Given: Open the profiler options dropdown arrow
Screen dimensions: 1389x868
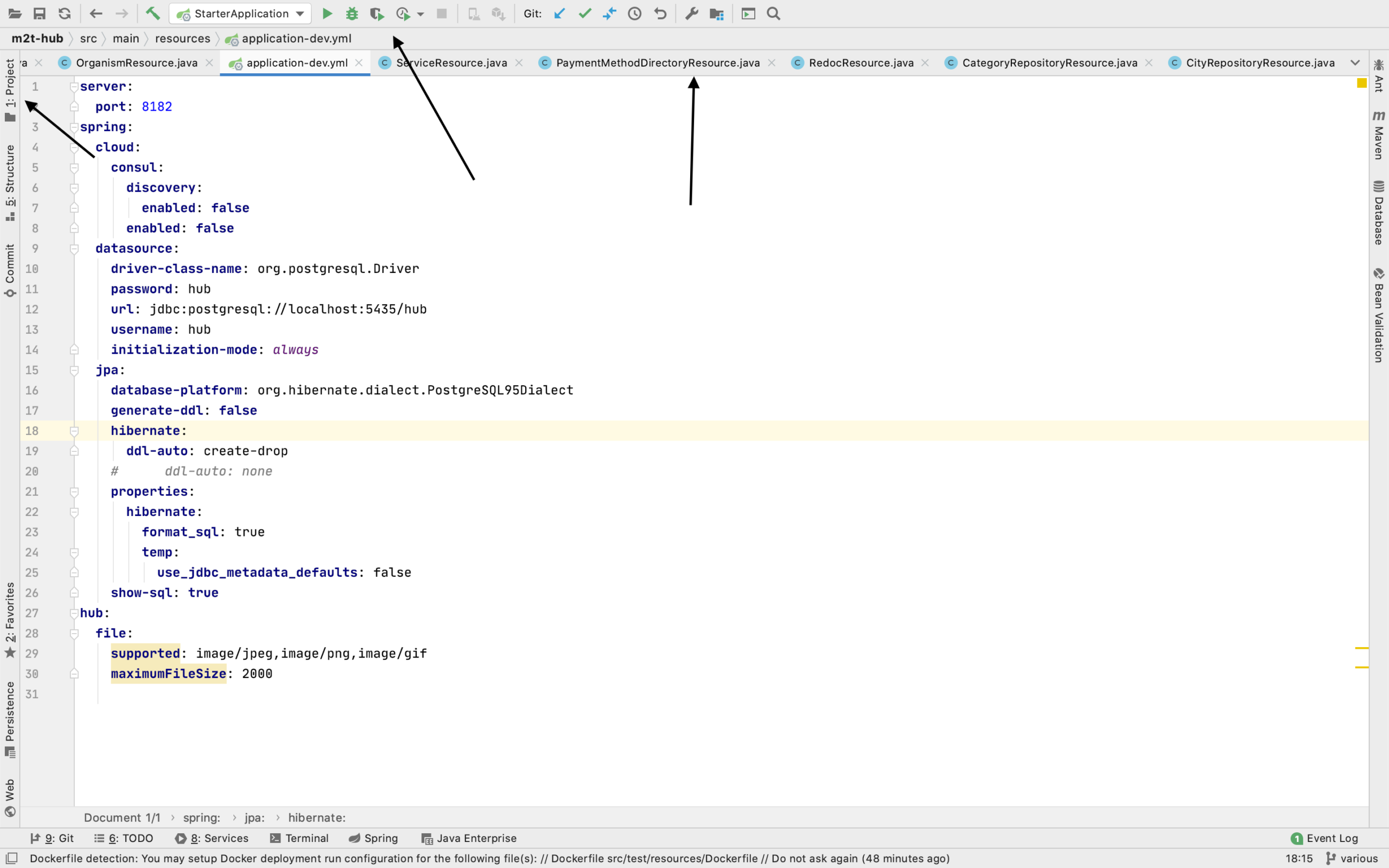Looking at the screenshot, I should pyautogui.click(x=420, y=14).
